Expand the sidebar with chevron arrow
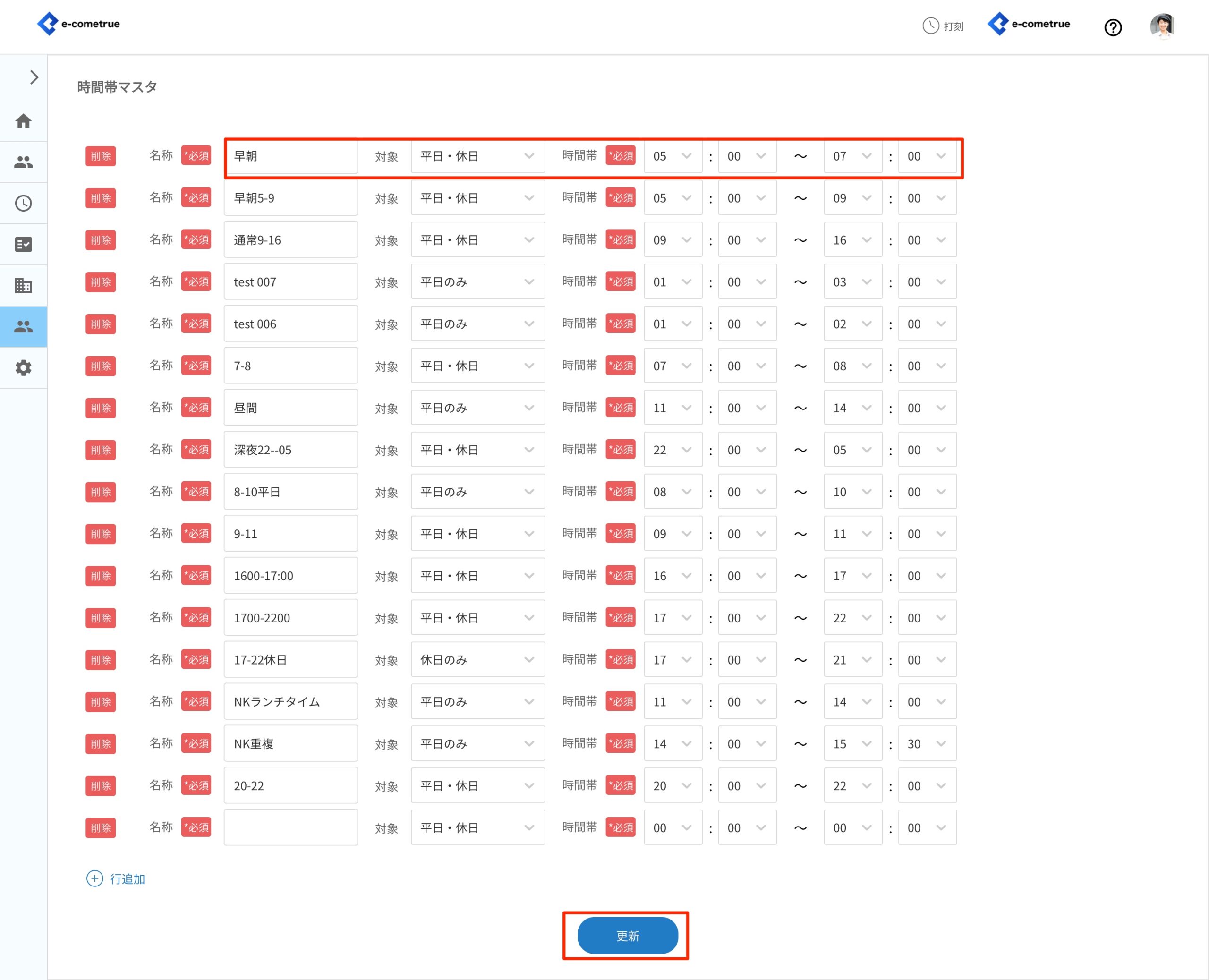The height and width of the screenshot is (980, 1209). (x=34, y=77)
